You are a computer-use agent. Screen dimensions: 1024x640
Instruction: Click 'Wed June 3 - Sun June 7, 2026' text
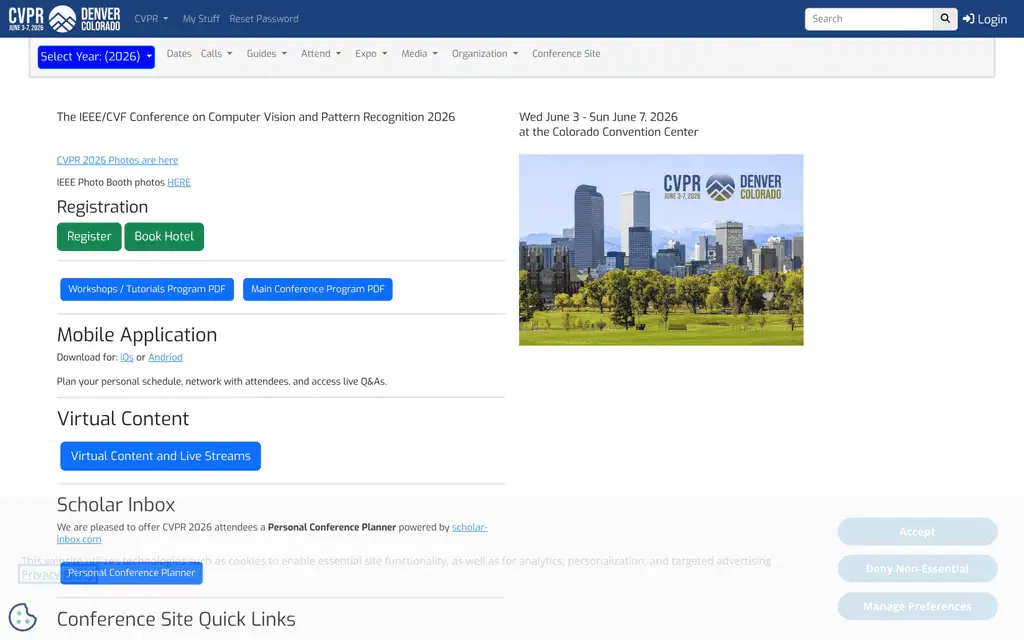pyautogui.click(x=598, y=117)
